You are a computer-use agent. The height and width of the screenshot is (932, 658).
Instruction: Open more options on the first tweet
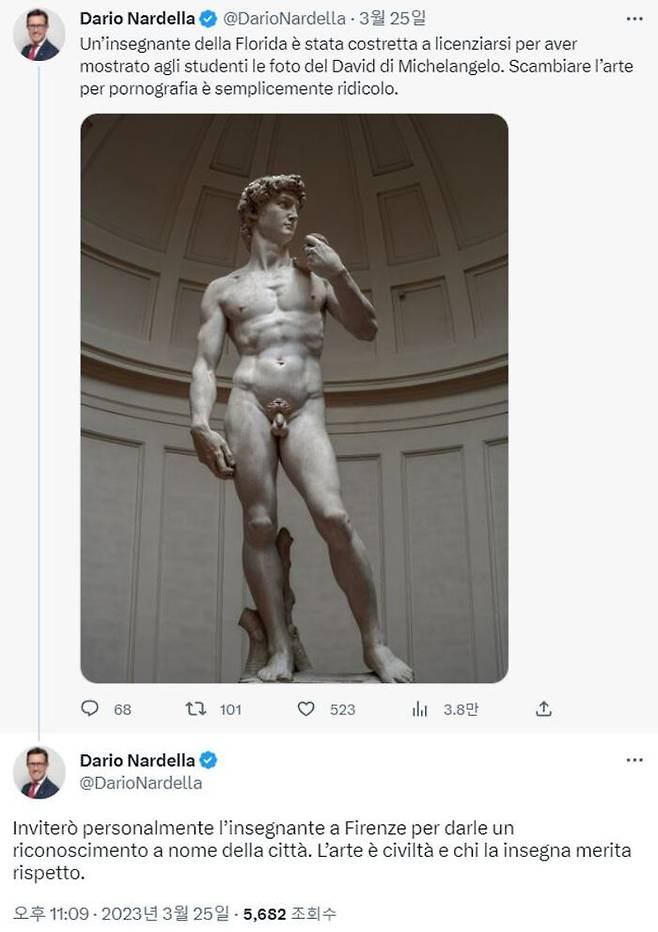coord(634,19)
